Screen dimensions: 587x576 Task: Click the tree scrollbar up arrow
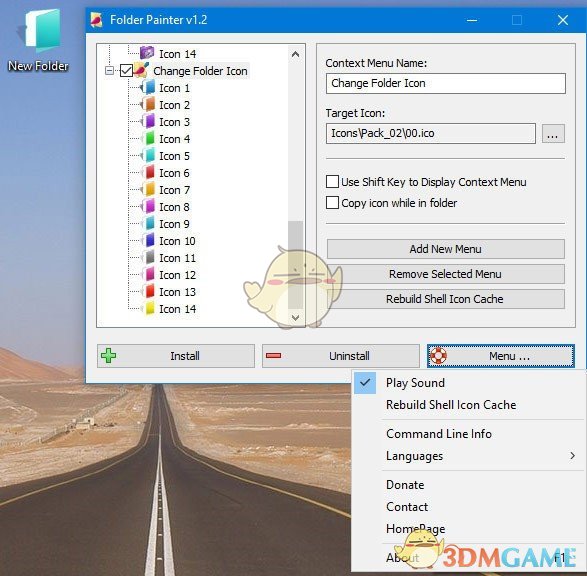(295, 54)
